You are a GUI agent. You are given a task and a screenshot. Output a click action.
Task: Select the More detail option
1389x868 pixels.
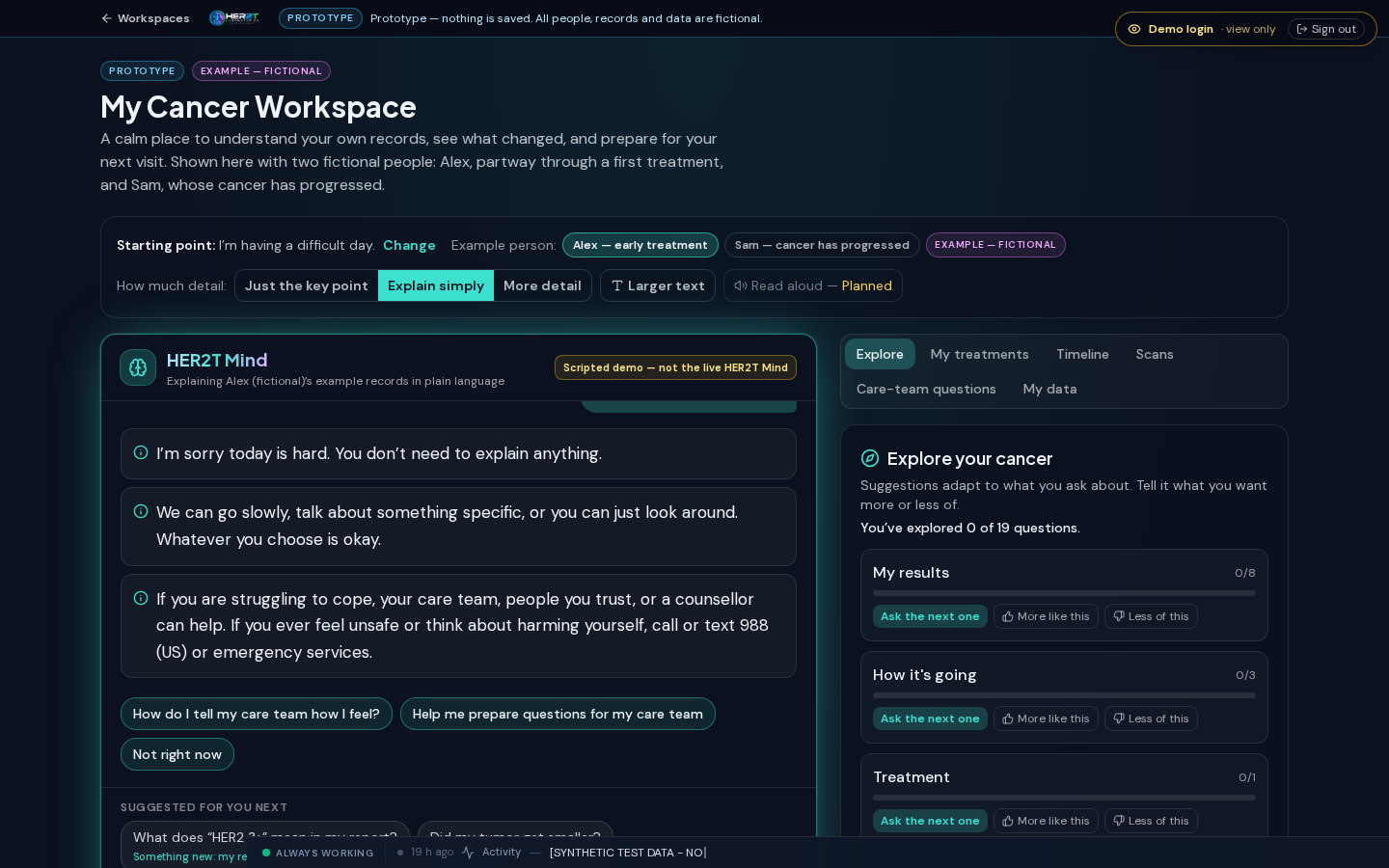pos(542,285)
